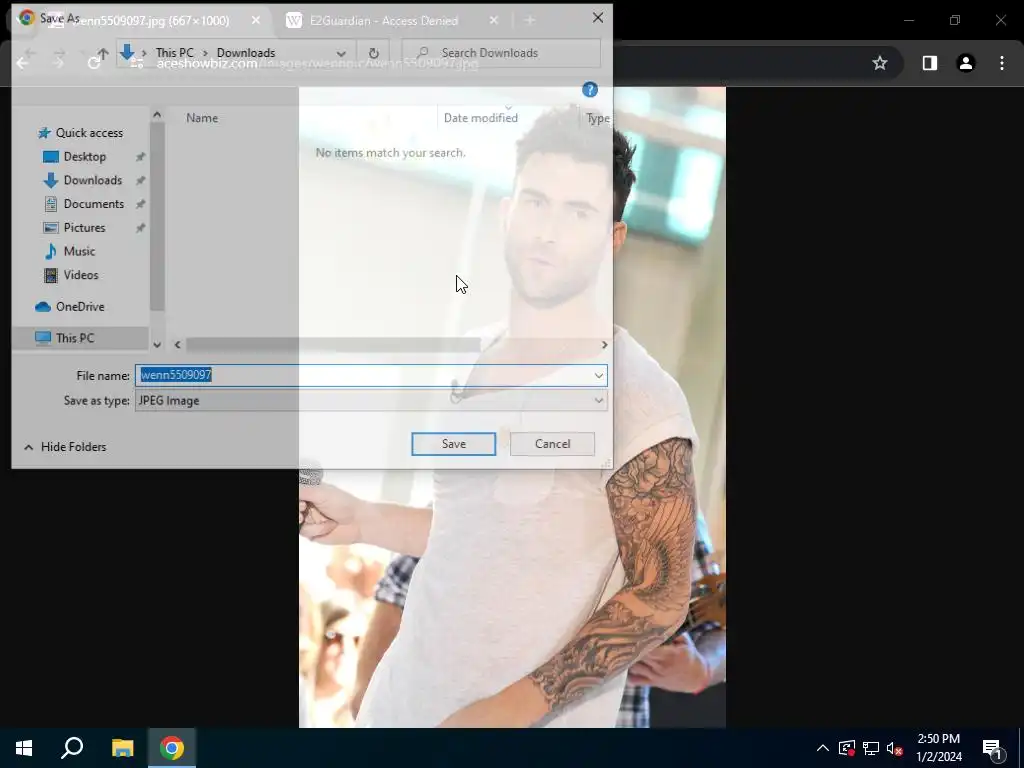Click the dialog help question mark icon
The height and width of the screenshot is (768, 1024).
pyautogui.click(x=590, y=89)
